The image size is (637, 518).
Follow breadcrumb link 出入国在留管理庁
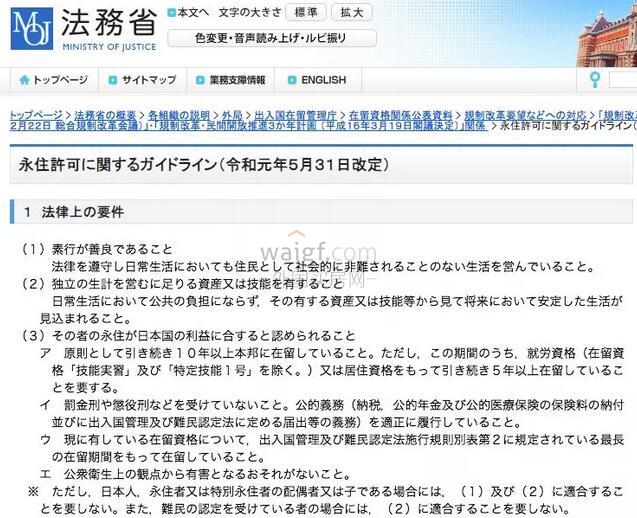click(x=295, y=115)
